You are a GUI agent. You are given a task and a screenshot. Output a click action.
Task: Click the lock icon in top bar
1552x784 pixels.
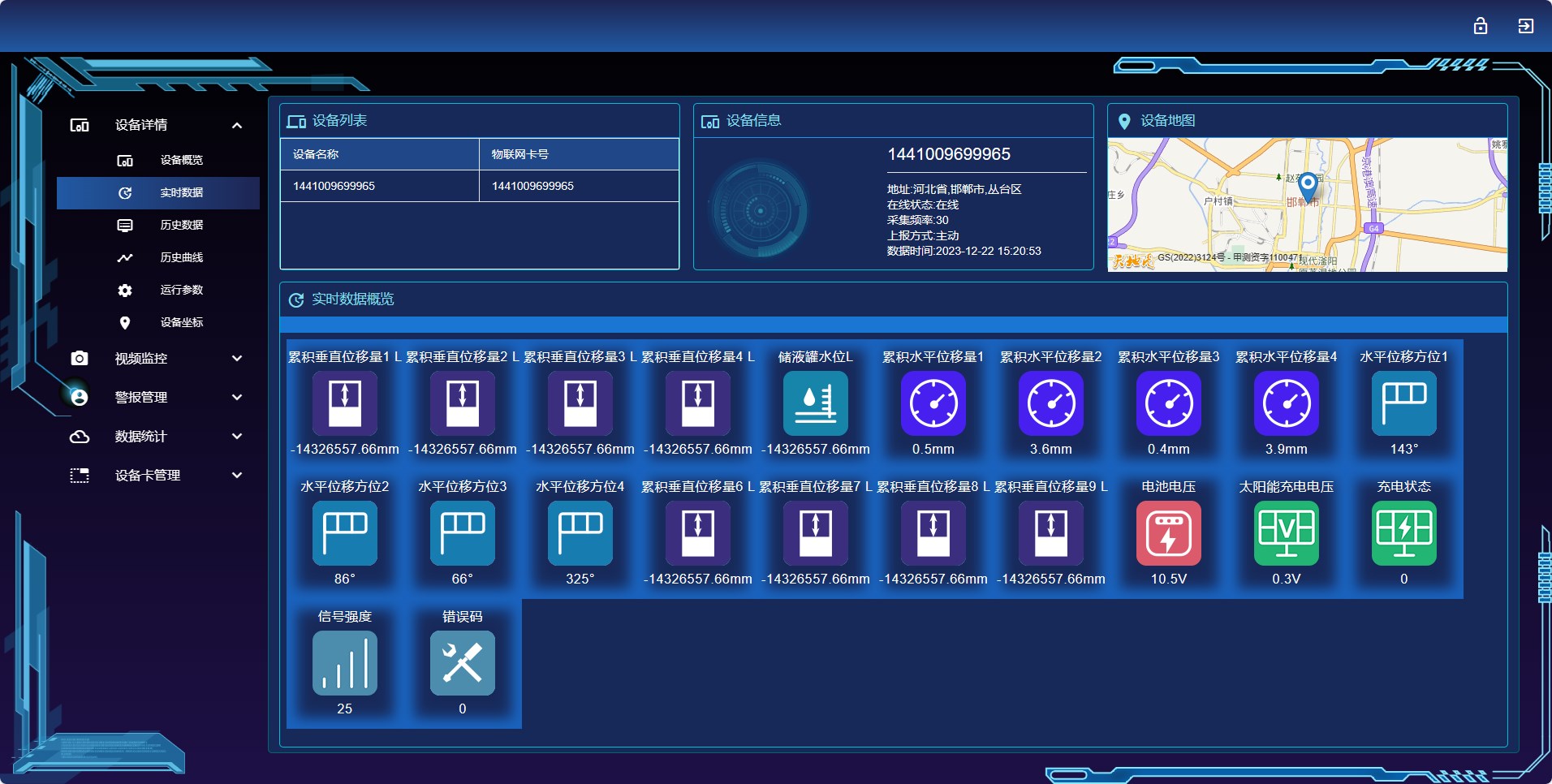[x=1480, y=26]
